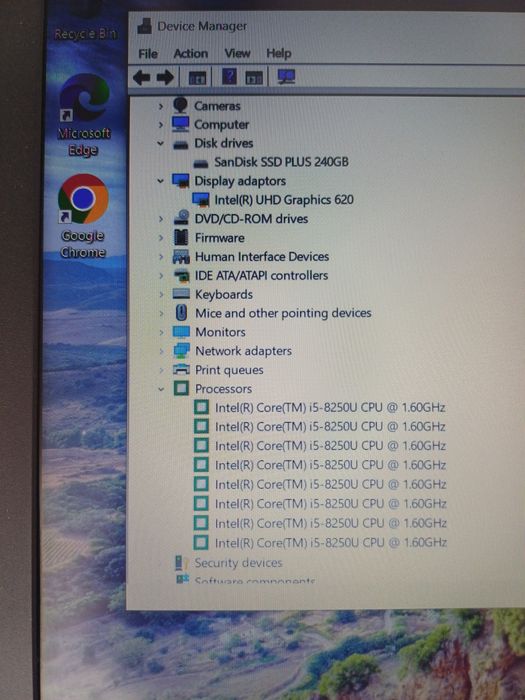The height and width of the screenshot is (700, 525).
Task: Click the Back arrow in the toolbar
Action: click(142, 77)
